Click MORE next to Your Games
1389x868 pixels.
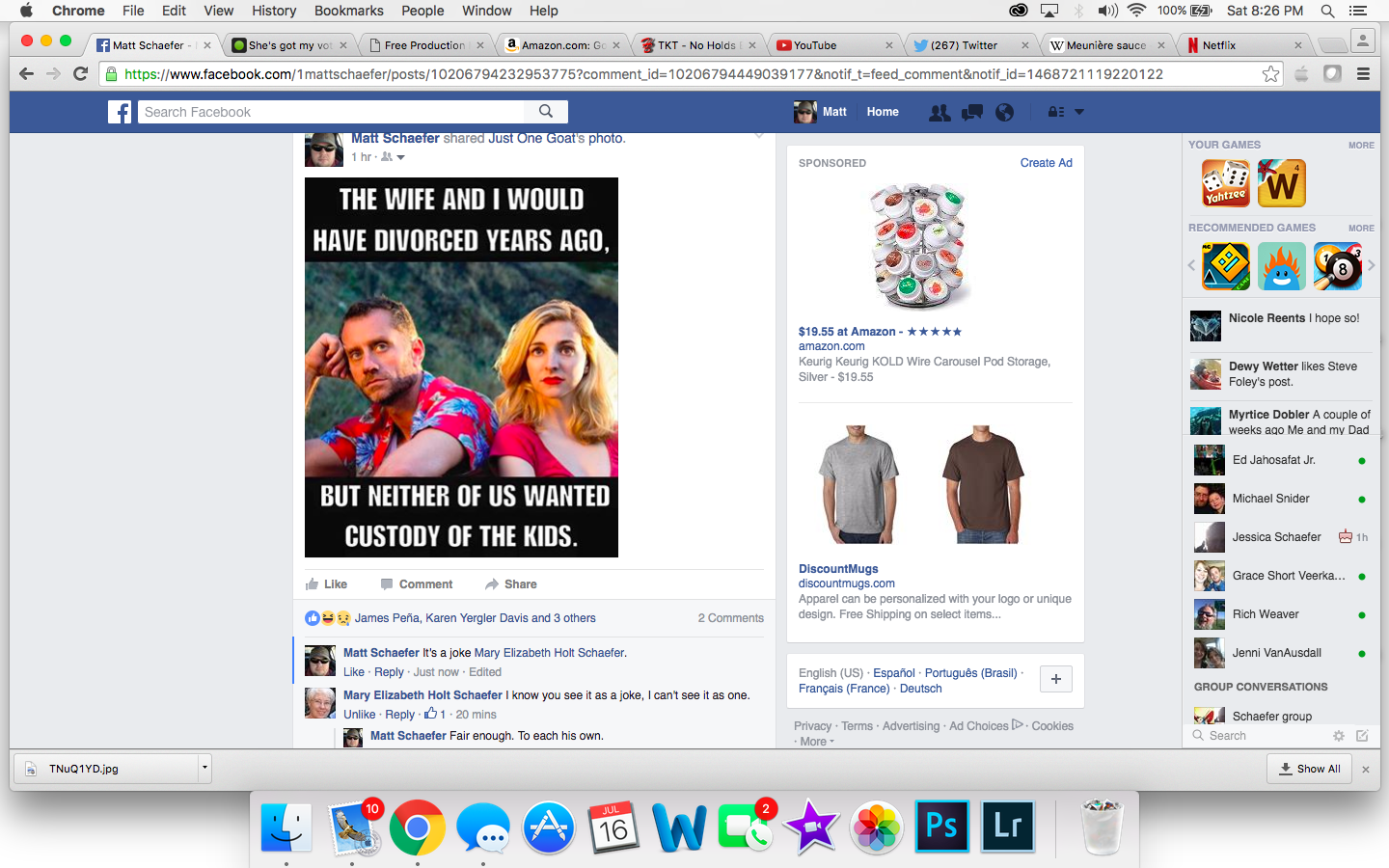point(1361,146)
